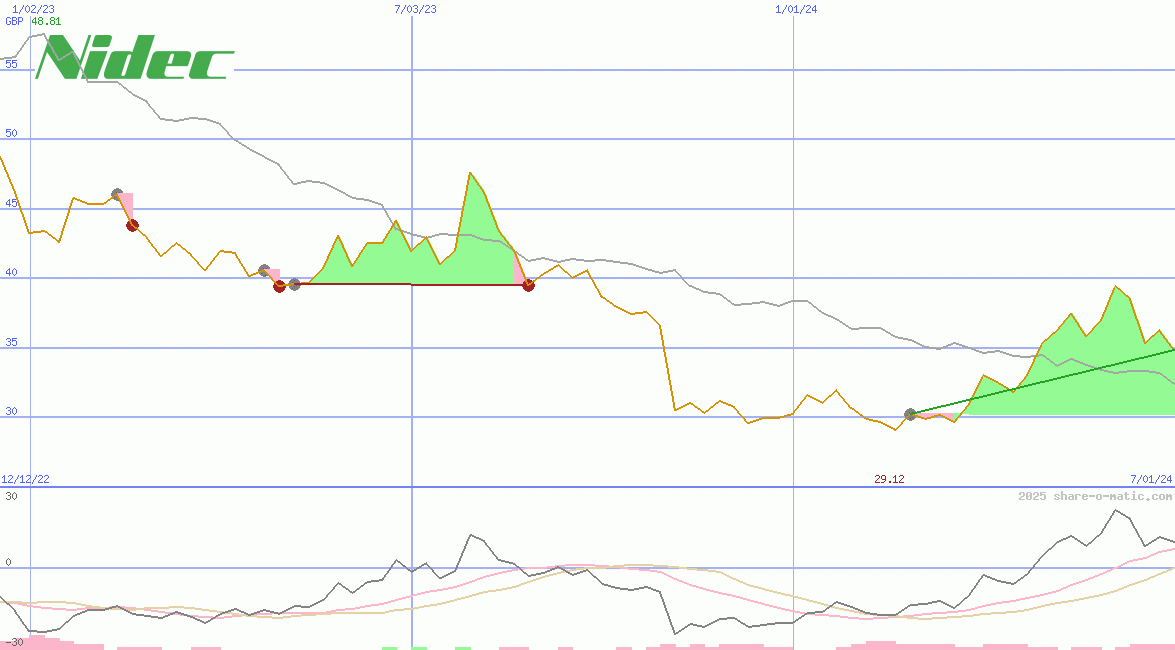Viewport: 1175px width, 650px height.
Task: Open the 1/02/23 date label
Action: (x=31, y=8)
